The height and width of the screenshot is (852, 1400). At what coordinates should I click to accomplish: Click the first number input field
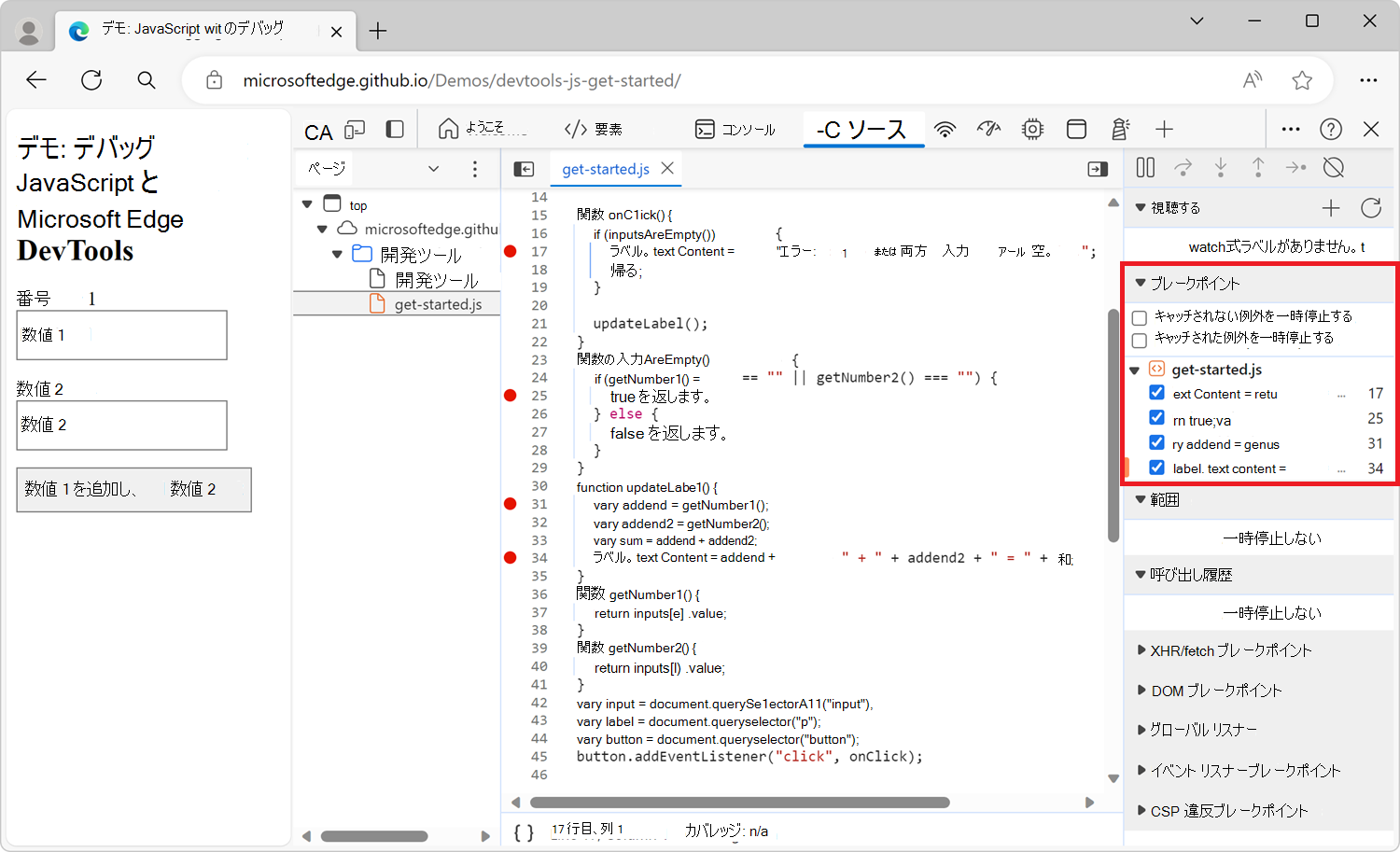[x=121, y=335]
